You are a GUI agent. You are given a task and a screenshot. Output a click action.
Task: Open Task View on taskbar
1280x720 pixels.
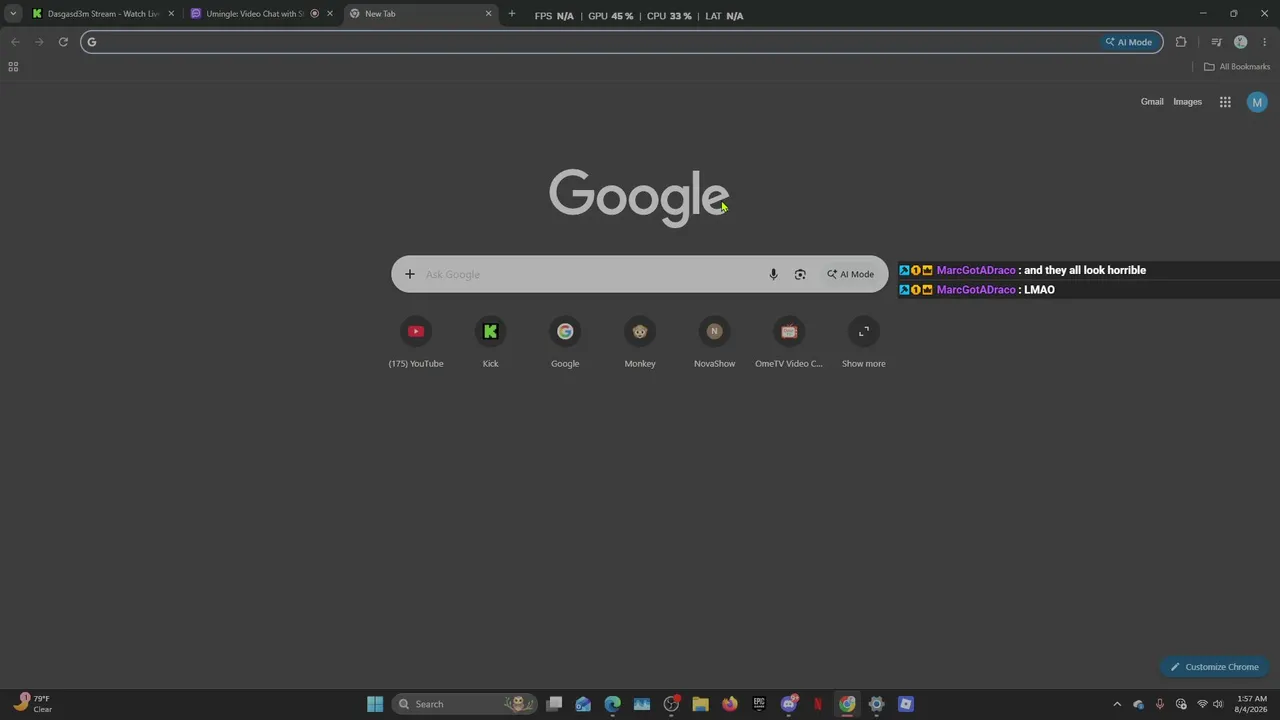pos(554,704)
